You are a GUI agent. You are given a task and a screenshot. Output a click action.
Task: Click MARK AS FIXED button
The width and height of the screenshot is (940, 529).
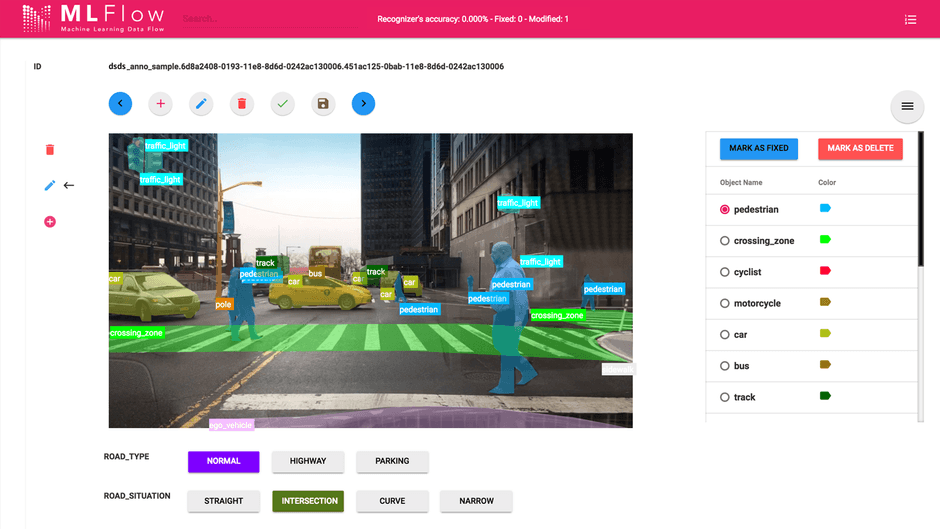[758, 148]
